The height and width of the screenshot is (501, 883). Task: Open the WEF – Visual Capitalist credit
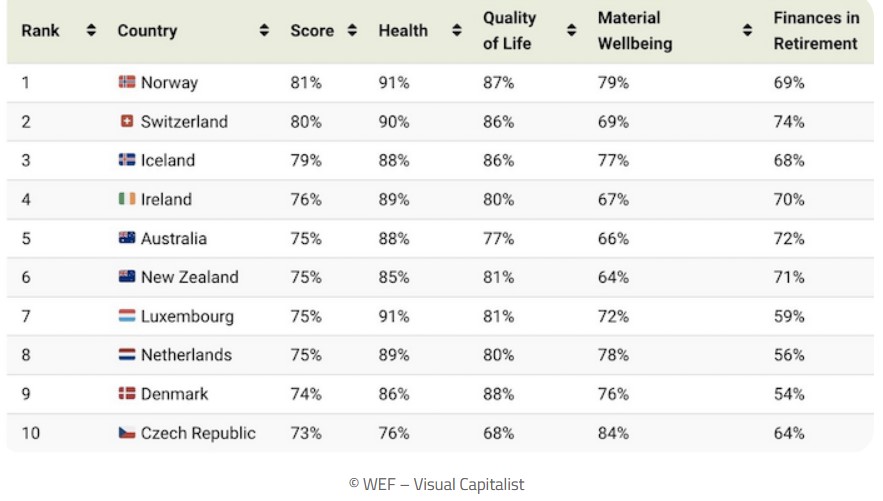436,484
